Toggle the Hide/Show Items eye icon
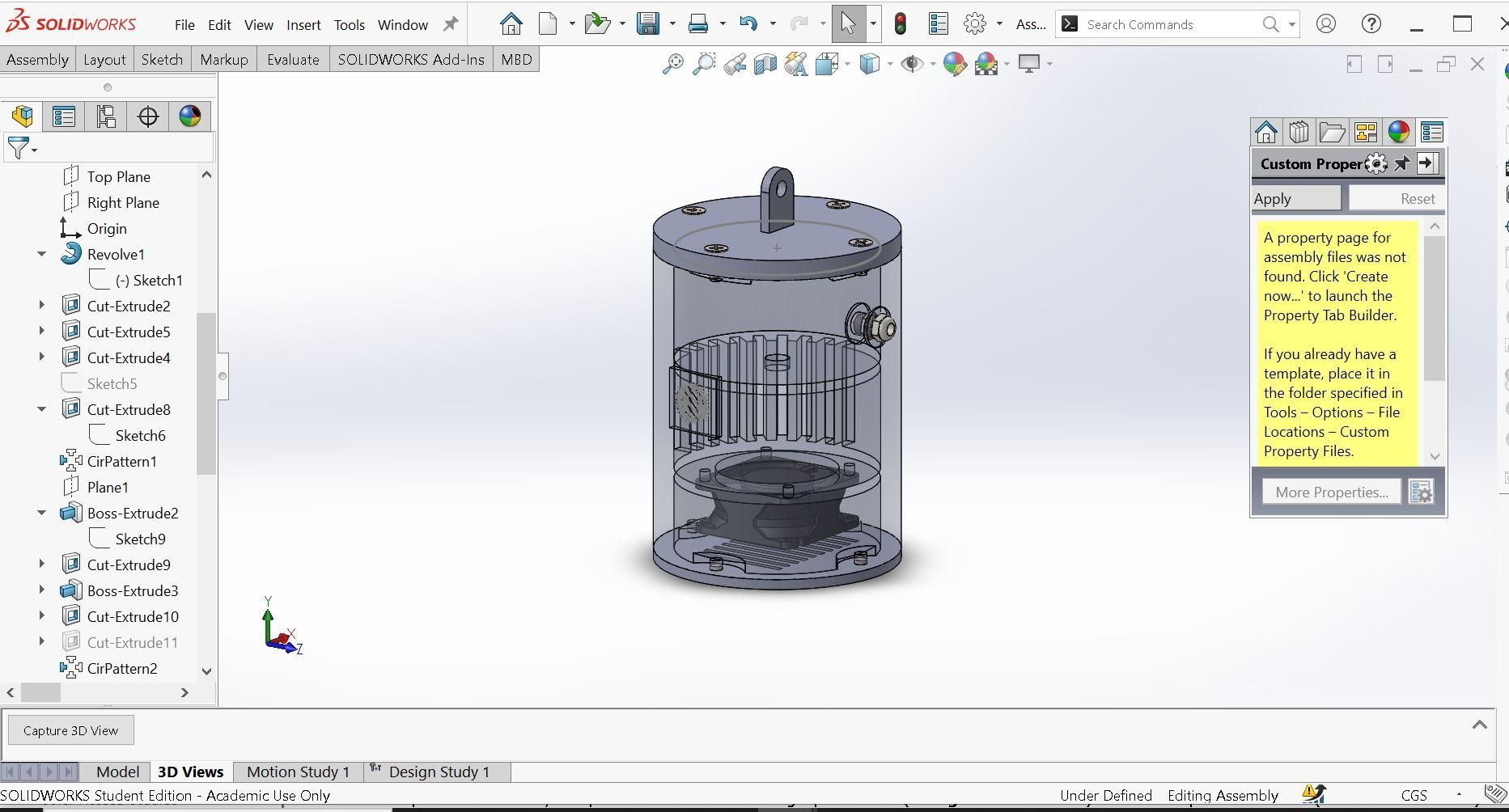1509x812 pixels. (x=912, y=64)
